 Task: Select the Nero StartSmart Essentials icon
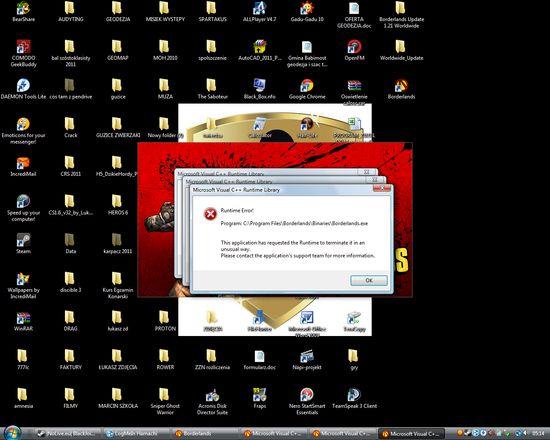307,401
